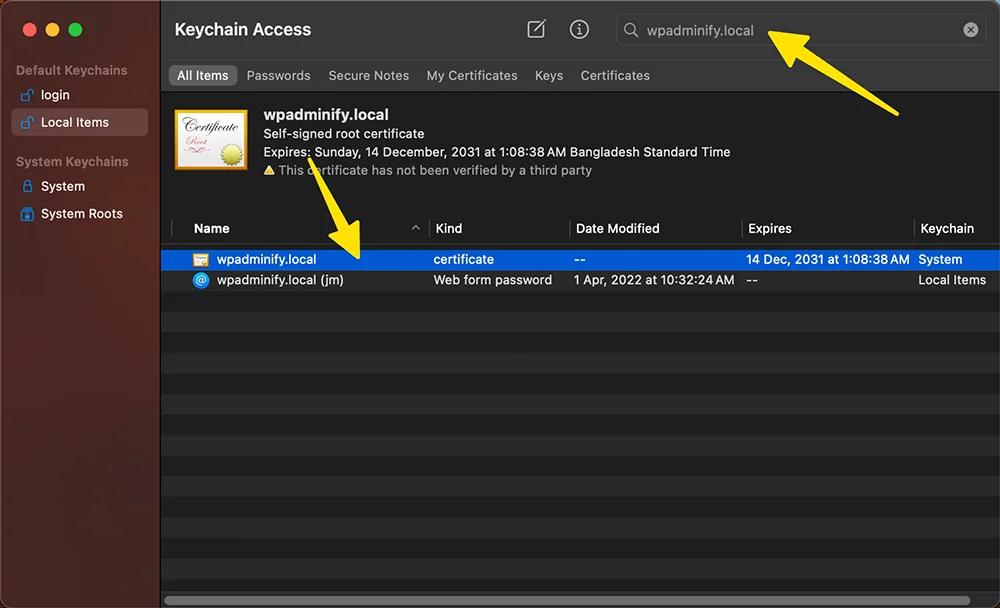Switch to the Passwords tab
This screenshot has width=1000, height=608.
pyautogui.click(x=278, y=75)
